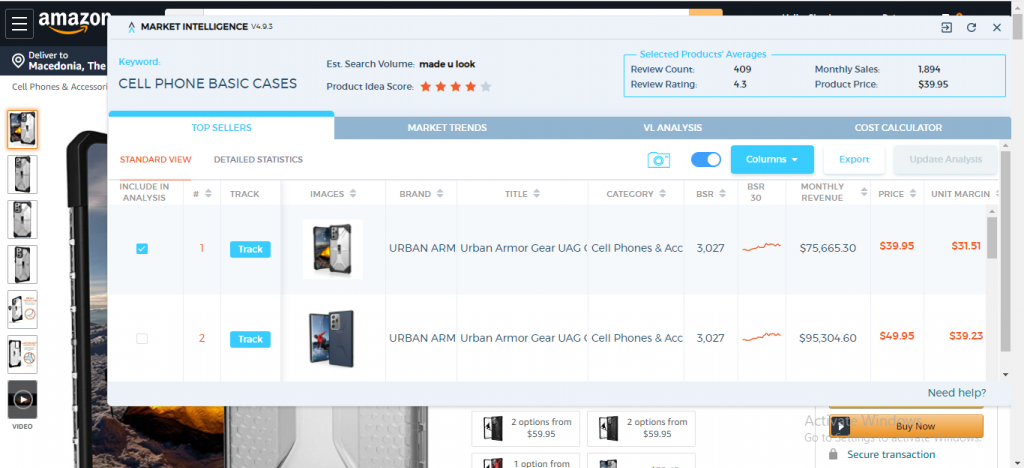Click the Update Analysis button

(945, 159)
